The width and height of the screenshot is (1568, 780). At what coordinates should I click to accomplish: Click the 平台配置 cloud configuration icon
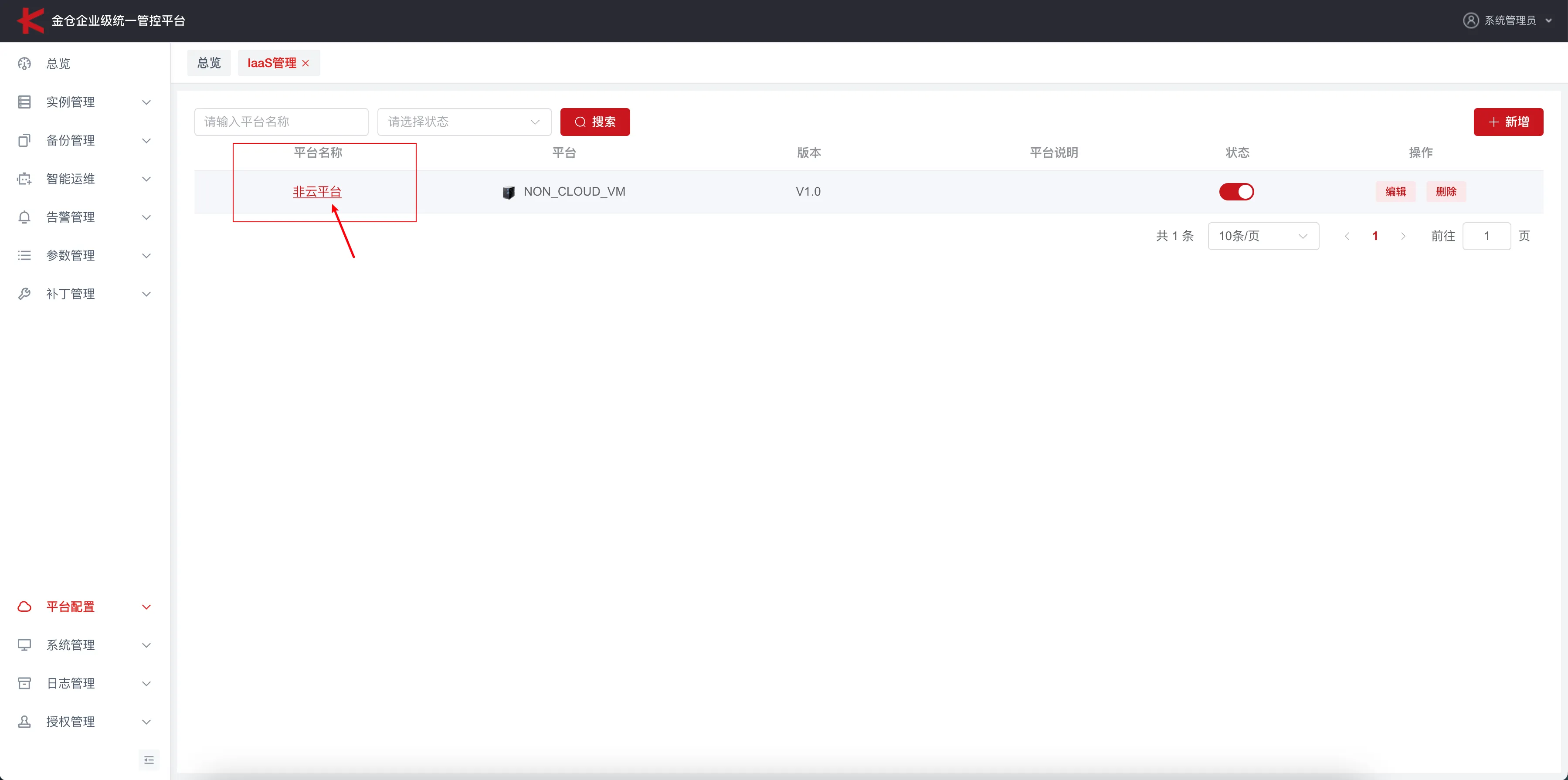point(24,607)
